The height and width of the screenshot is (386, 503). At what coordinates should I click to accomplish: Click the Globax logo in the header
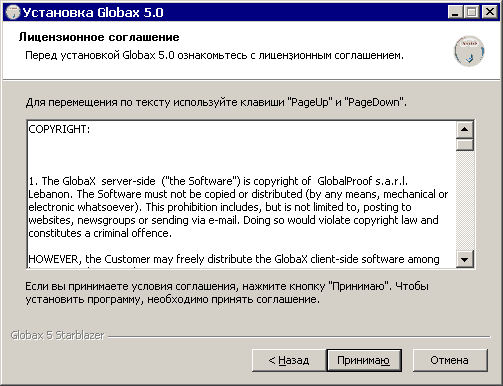[x=469, y=51]
